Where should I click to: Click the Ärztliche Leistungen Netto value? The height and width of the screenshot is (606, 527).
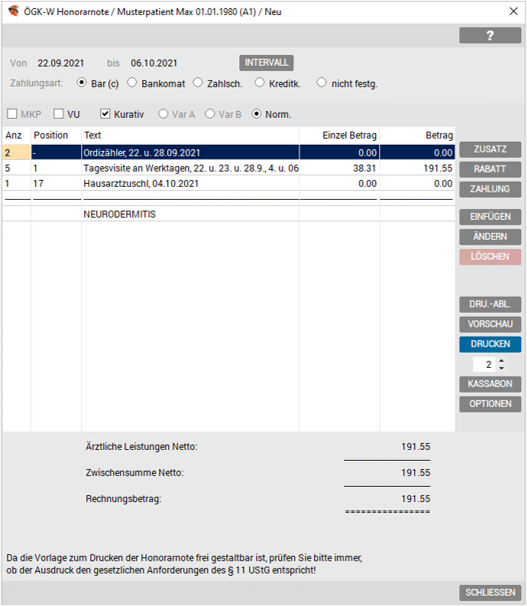(x=416, y=447)
